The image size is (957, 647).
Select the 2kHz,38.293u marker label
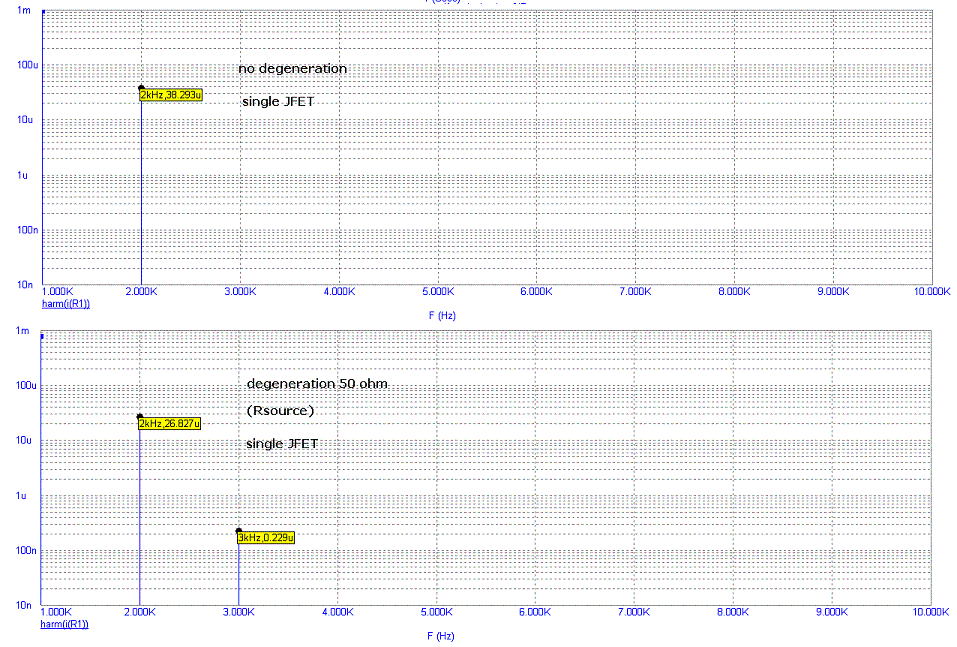pos(171,95)
